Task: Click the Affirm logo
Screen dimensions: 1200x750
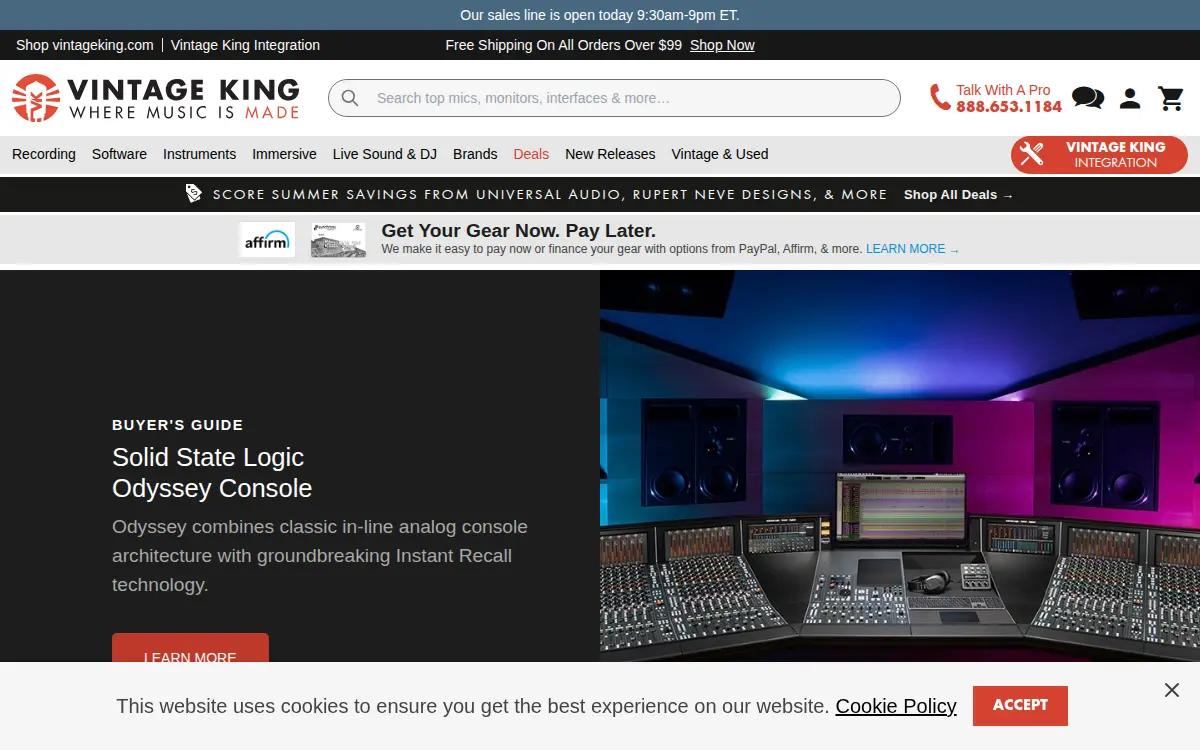Action: (267, 240)
